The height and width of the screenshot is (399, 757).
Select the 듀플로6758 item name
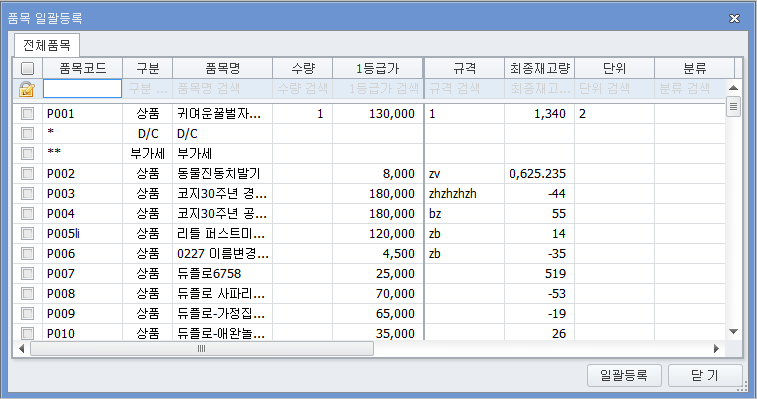click(223, 273)
